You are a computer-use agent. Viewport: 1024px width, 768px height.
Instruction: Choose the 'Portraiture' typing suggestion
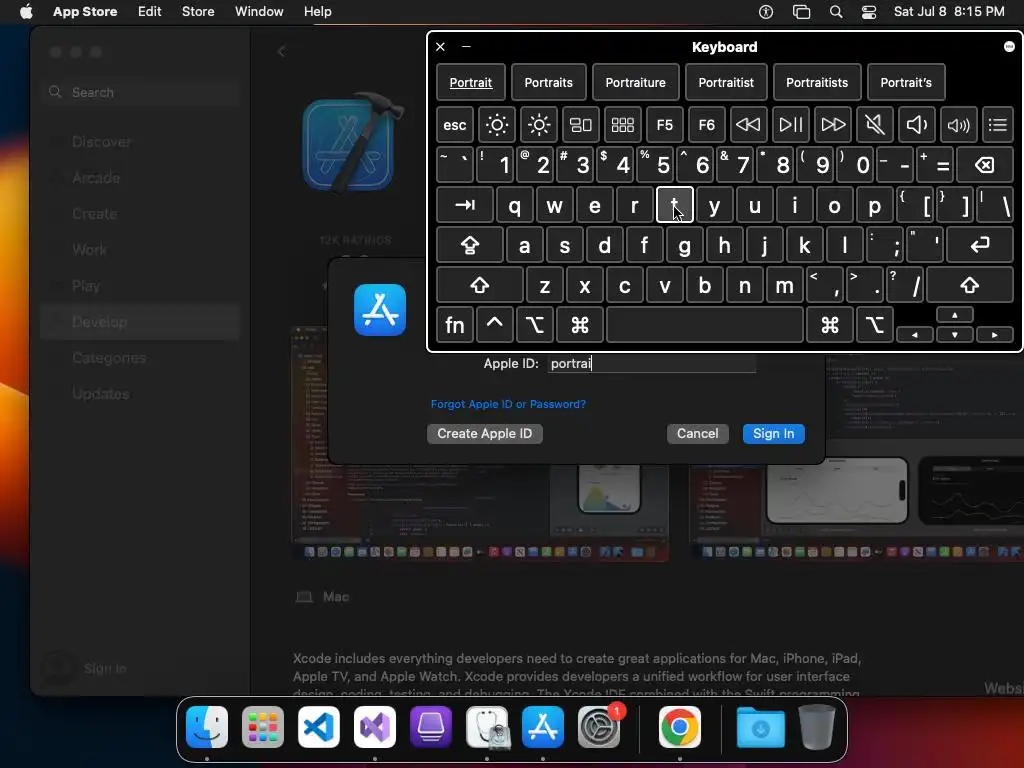635,83
